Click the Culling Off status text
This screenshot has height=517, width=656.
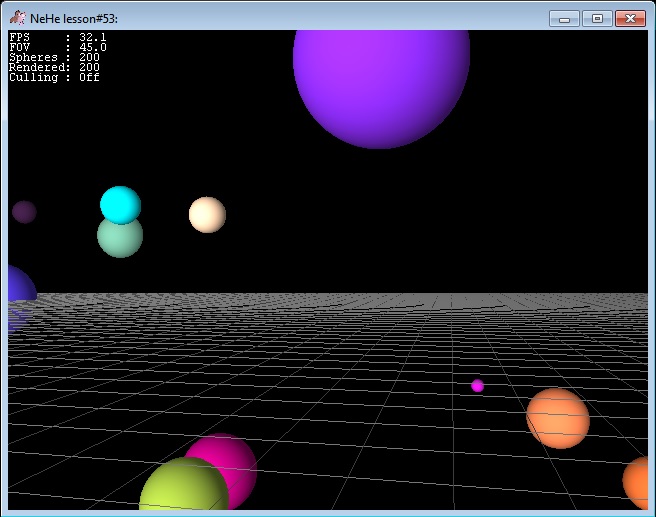pos(55,77)
